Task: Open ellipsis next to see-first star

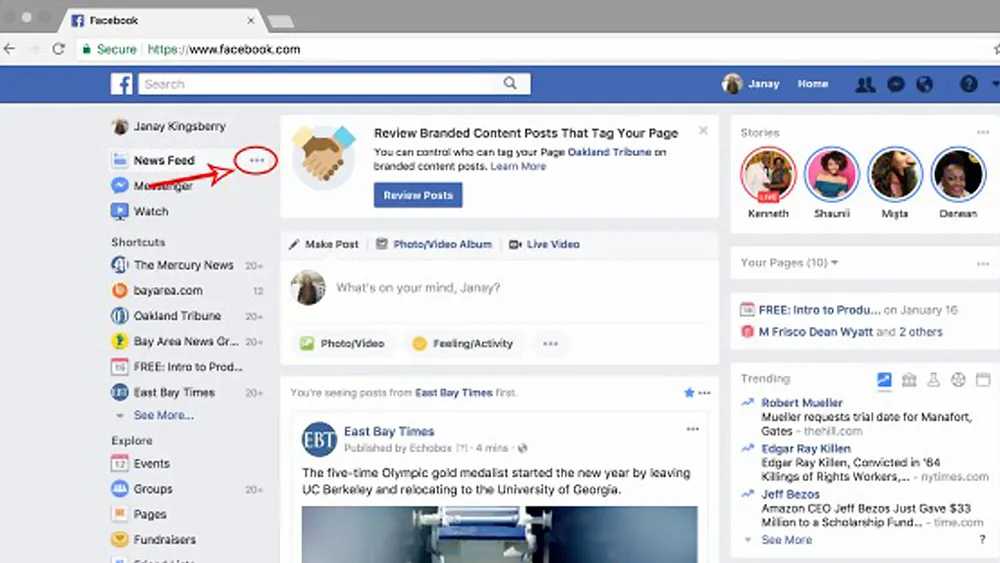Action: tap(704, 393)
